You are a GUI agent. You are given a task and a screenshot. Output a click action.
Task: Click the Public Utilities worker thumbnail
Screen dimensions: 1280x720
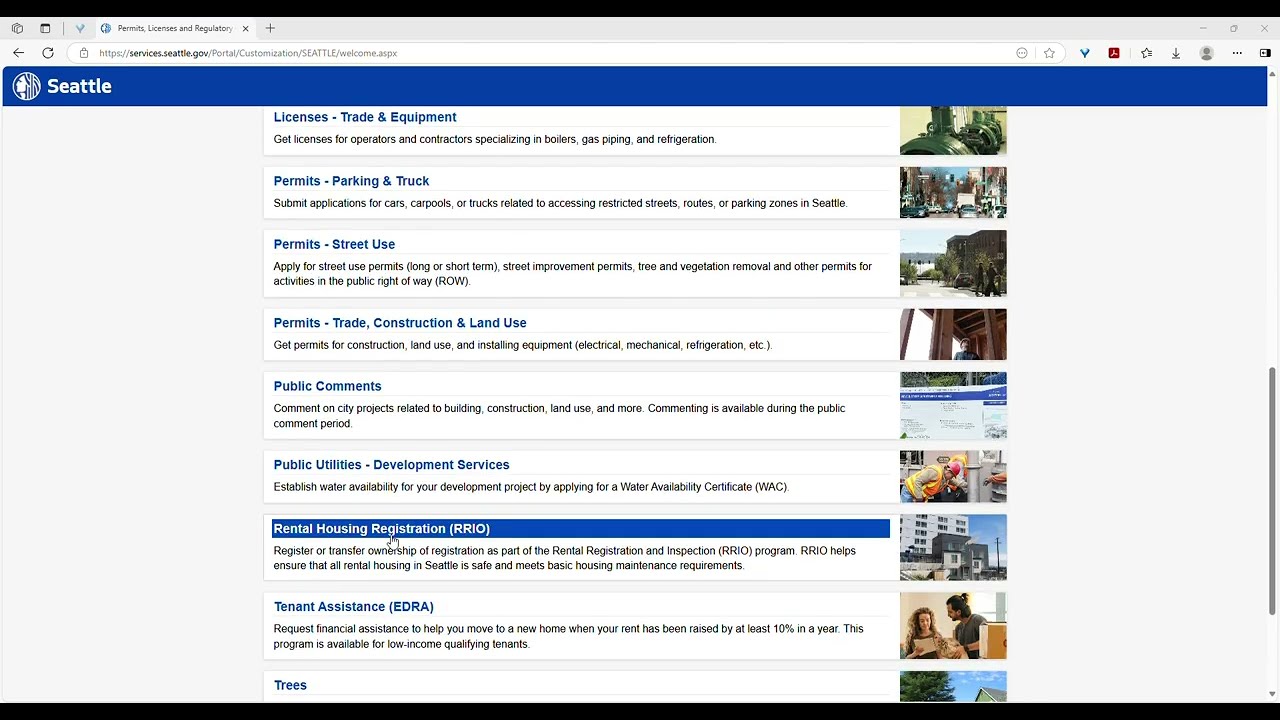(953, 476)
